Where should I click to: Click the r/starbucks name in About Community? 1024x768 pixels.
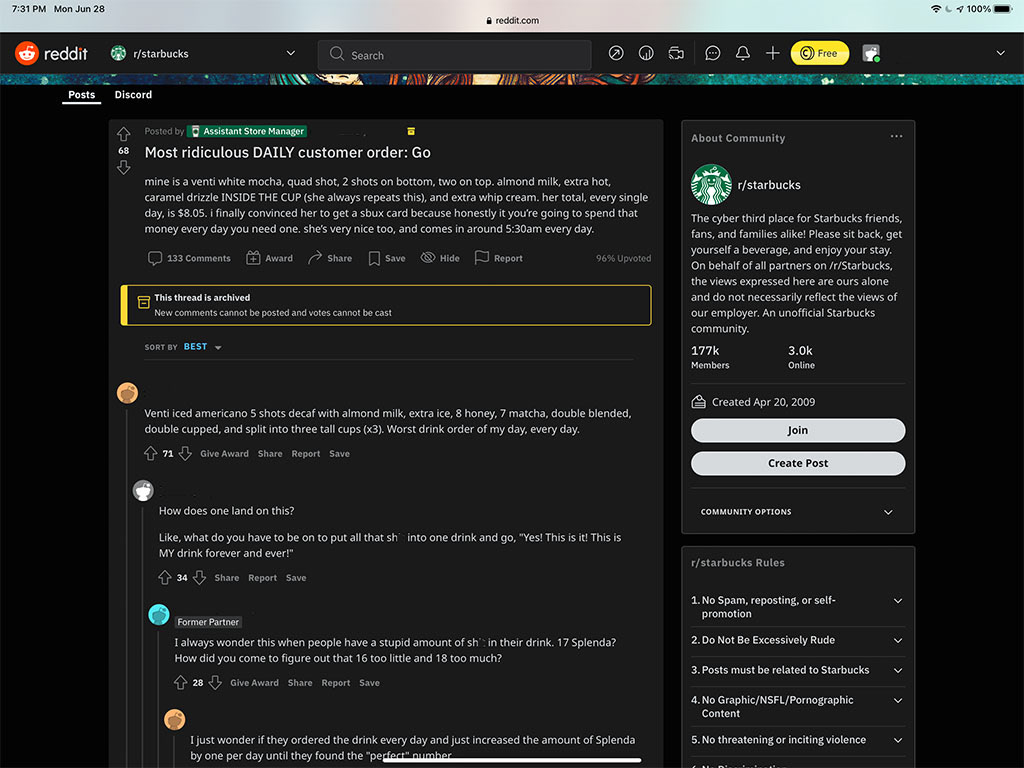pyautogui.click(x=769, y=185)
